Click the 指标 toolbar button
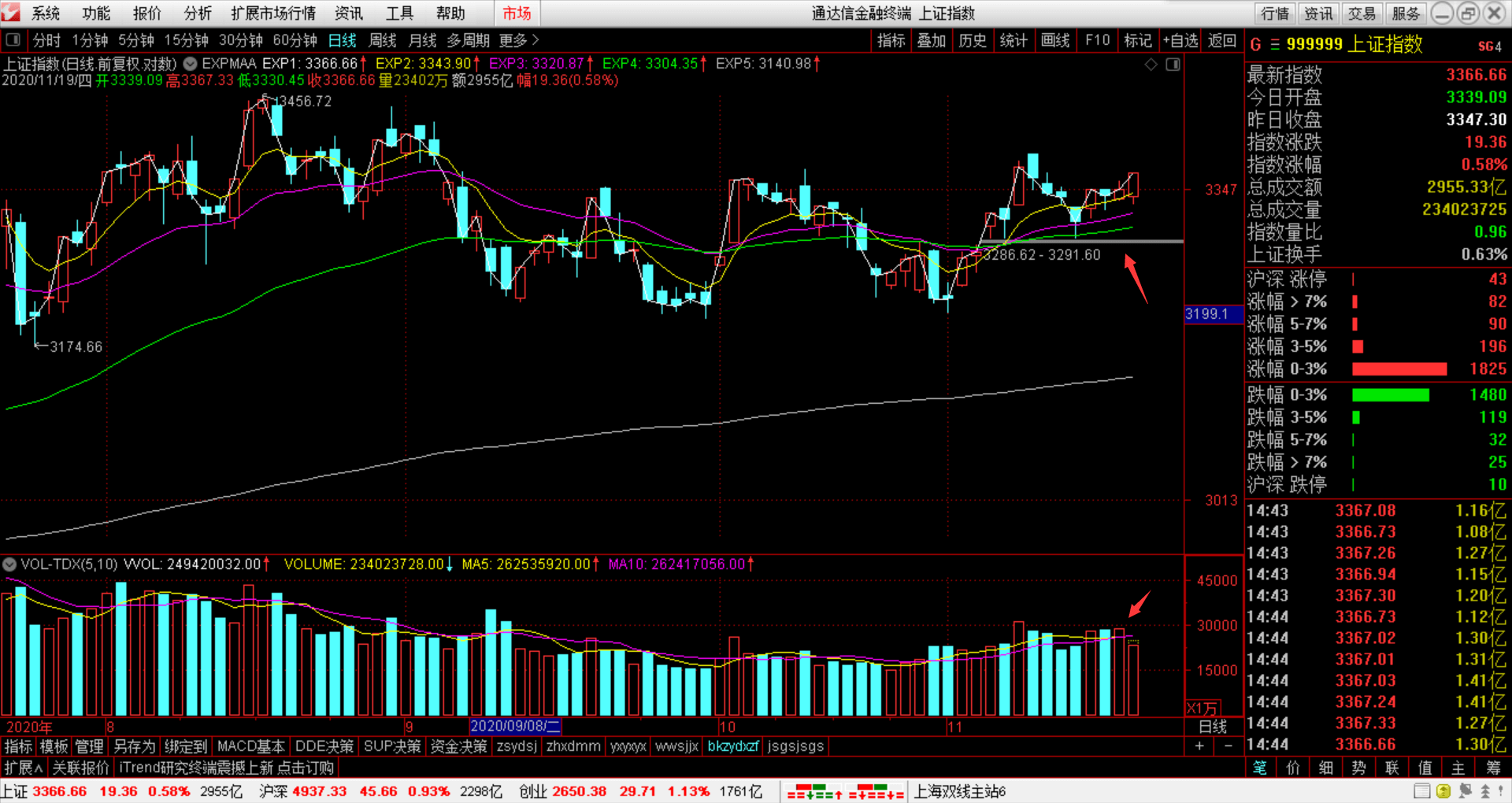The width and height of the screenshot is (1512, 803). tap(891, 40)
